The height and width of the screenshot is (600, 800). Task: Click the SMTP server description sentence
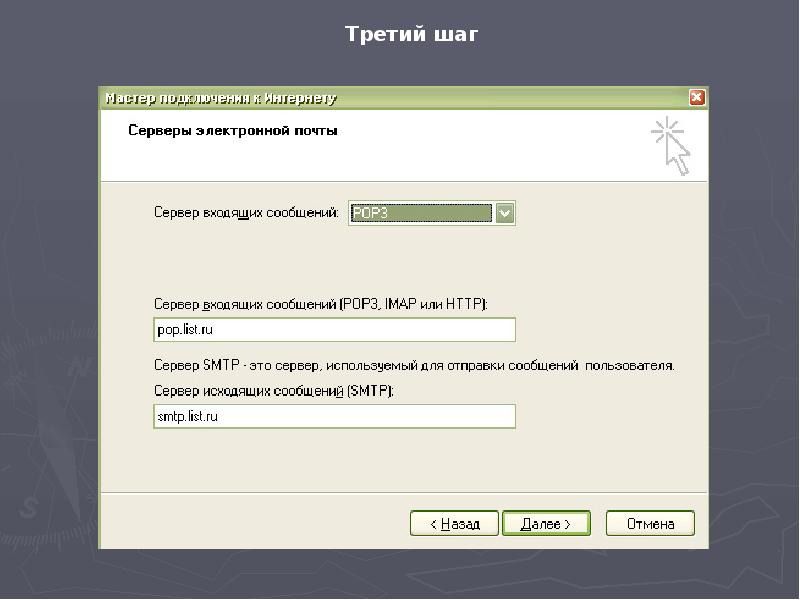point(414,366)
